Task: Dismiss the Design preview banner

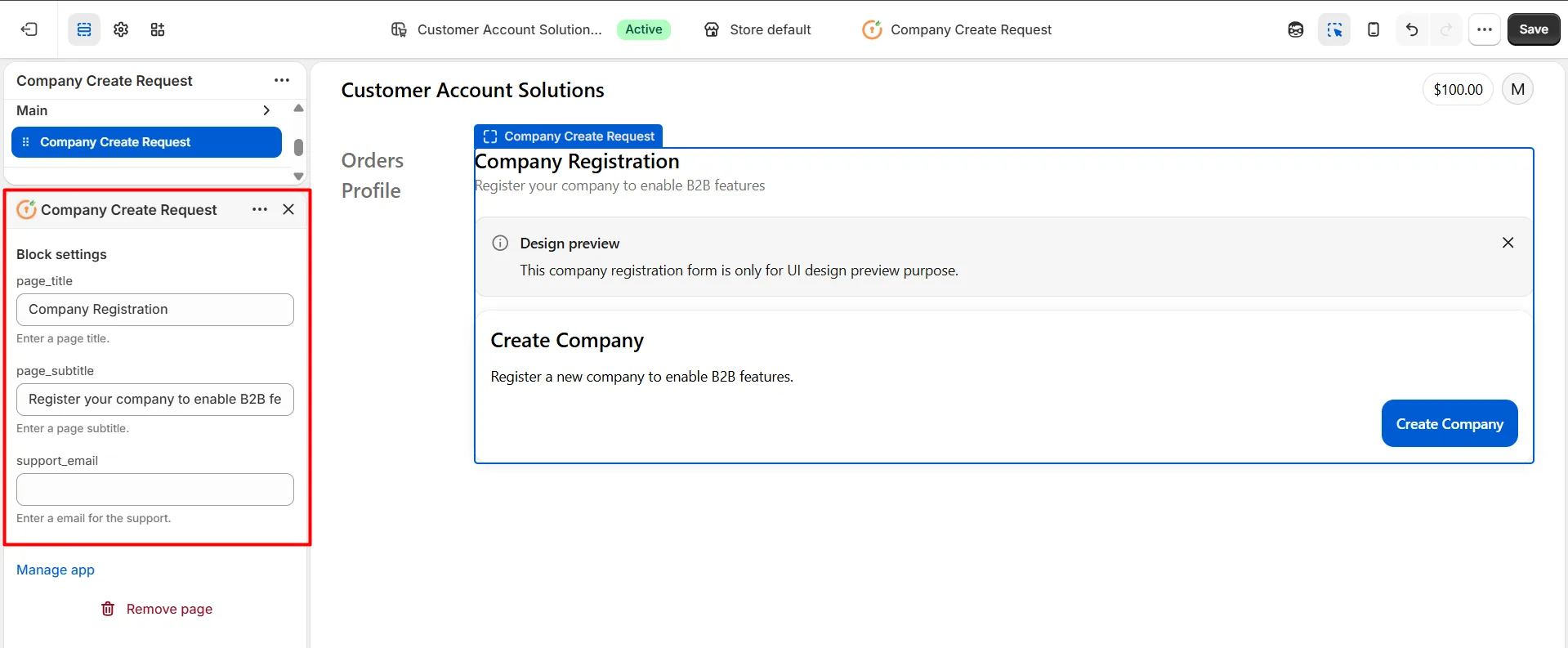Action: (1508, 243)
